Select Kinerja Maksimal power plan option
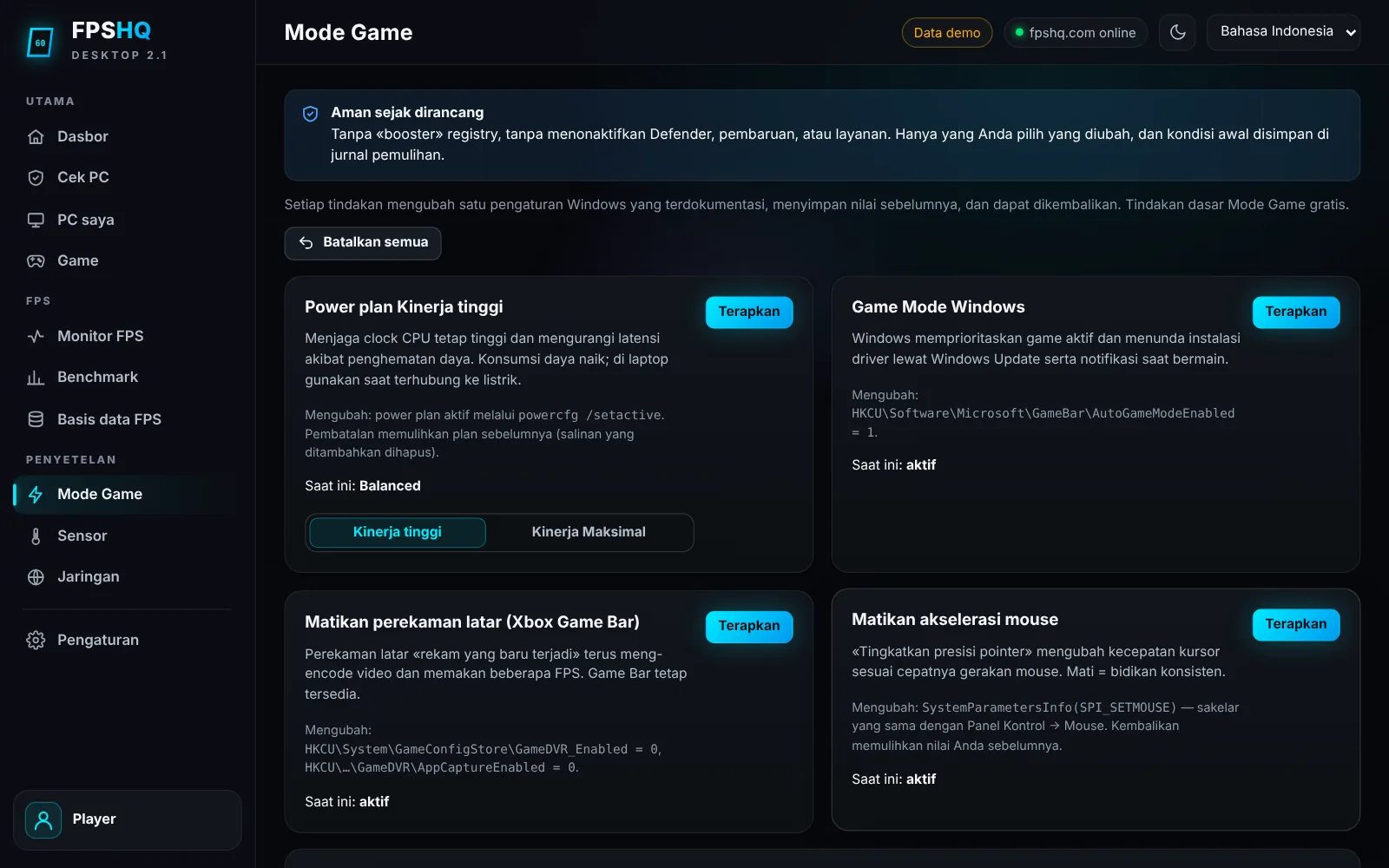The image size is (1389, 868). (589, 532)
